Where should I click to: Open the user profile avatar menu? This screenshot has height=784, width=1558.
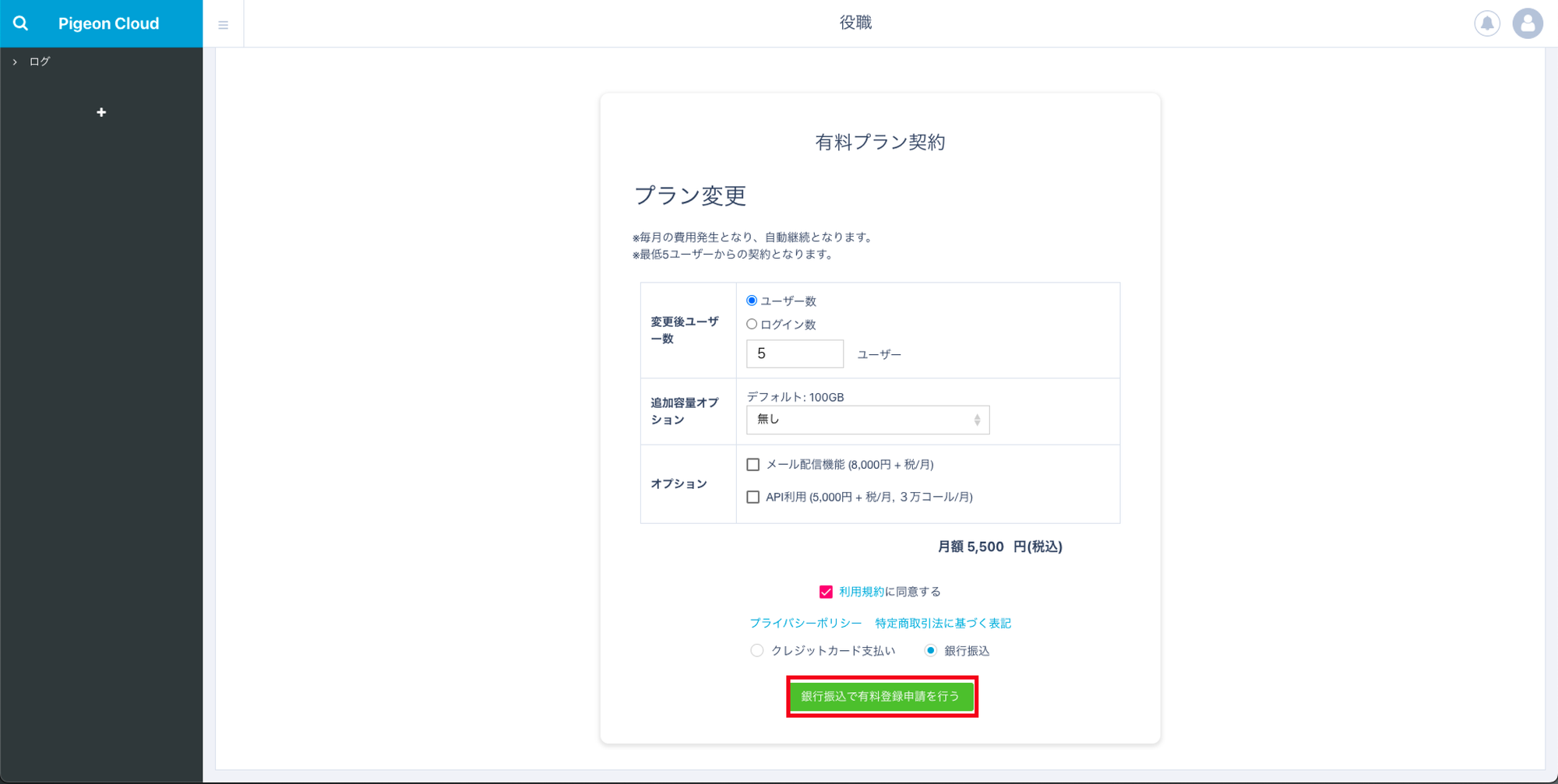[1527, 23]
